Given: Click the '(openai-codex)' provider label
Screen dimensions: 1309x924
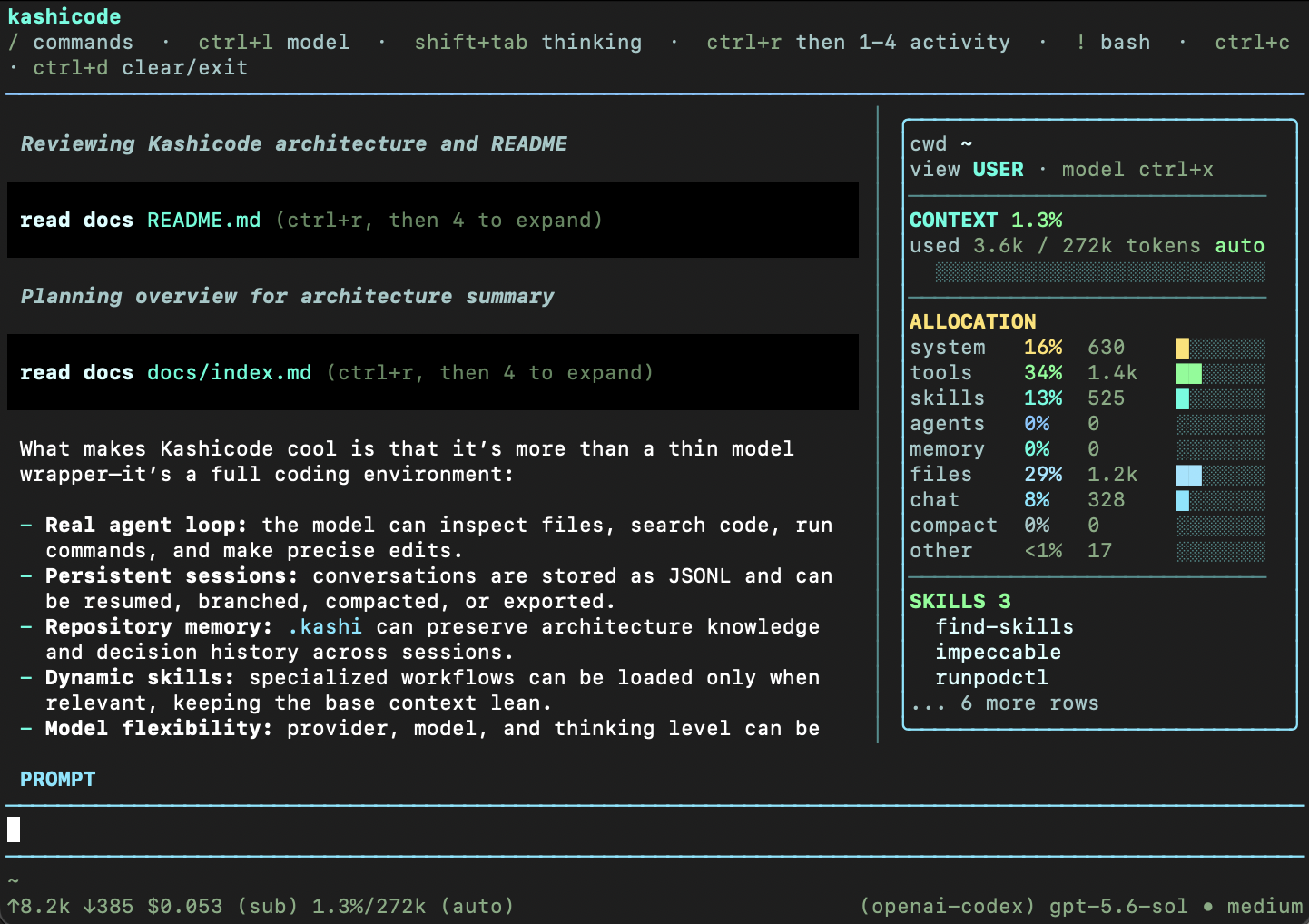Looking at the screenshot, I should (x=948, y=906).
